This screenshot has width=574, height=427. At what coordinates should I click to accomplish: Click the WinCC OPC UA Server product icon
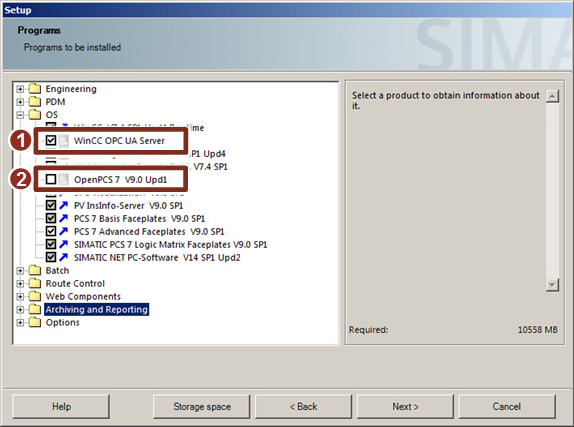click(x=64, y=141)
